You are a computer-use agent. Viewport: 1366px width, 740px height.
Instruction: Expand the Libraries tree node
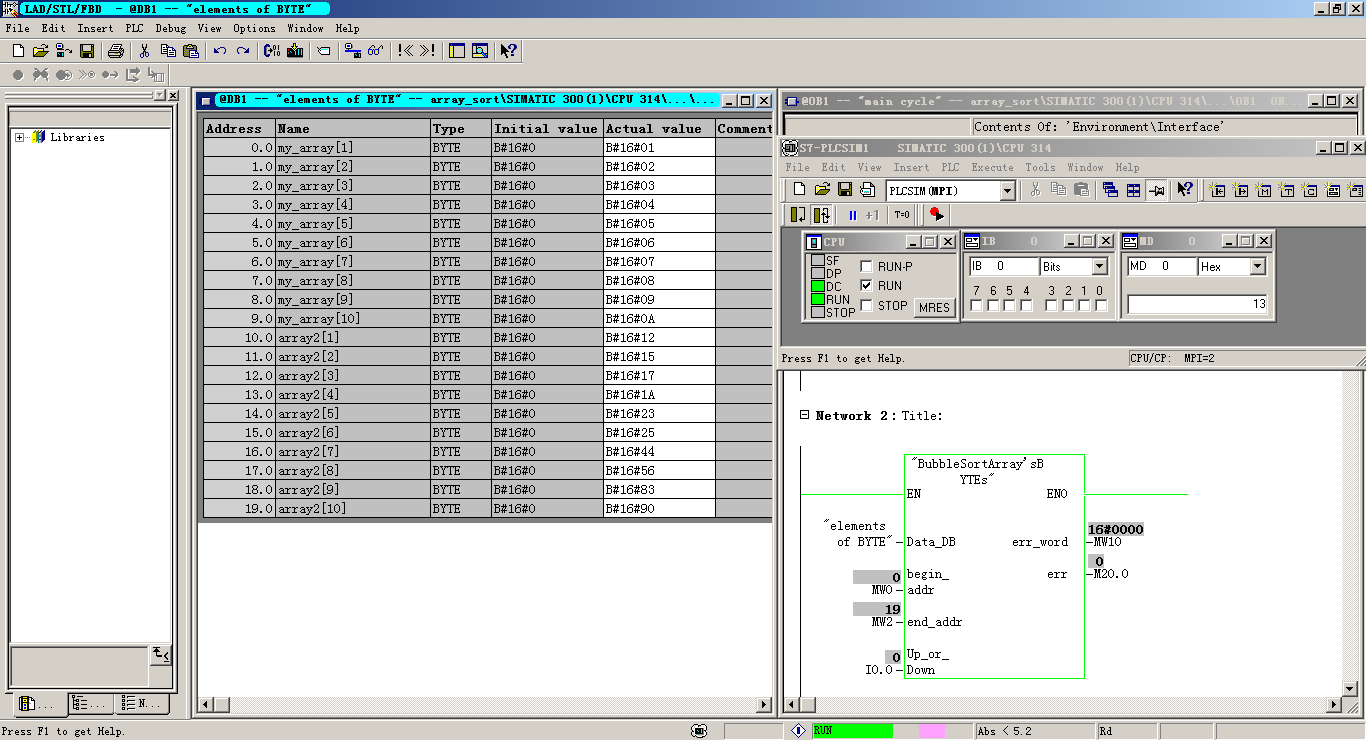coord(19,137)
